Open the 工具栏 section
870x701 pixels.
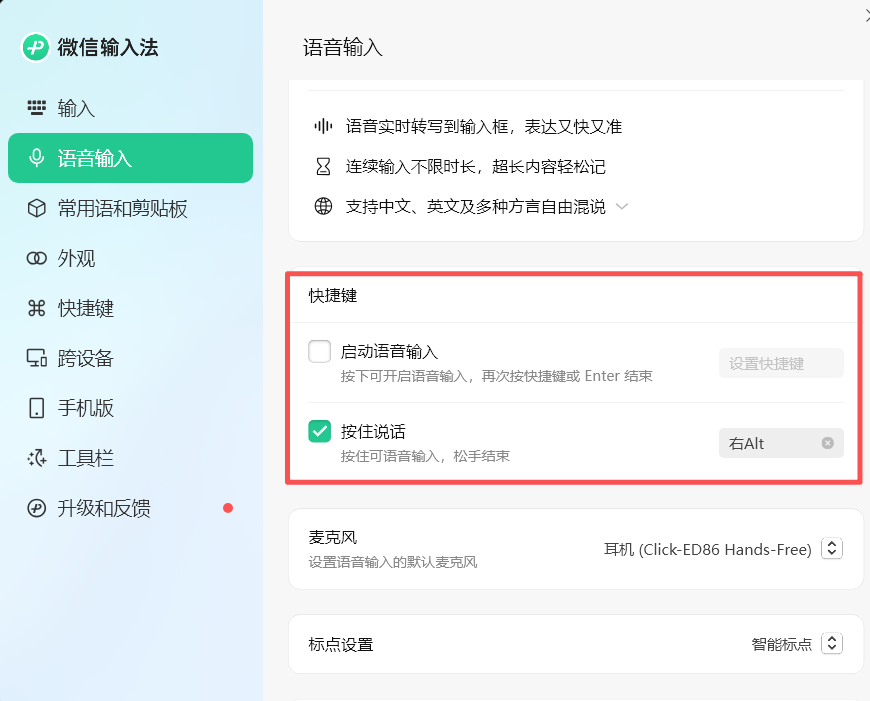(x=130, y=458)
